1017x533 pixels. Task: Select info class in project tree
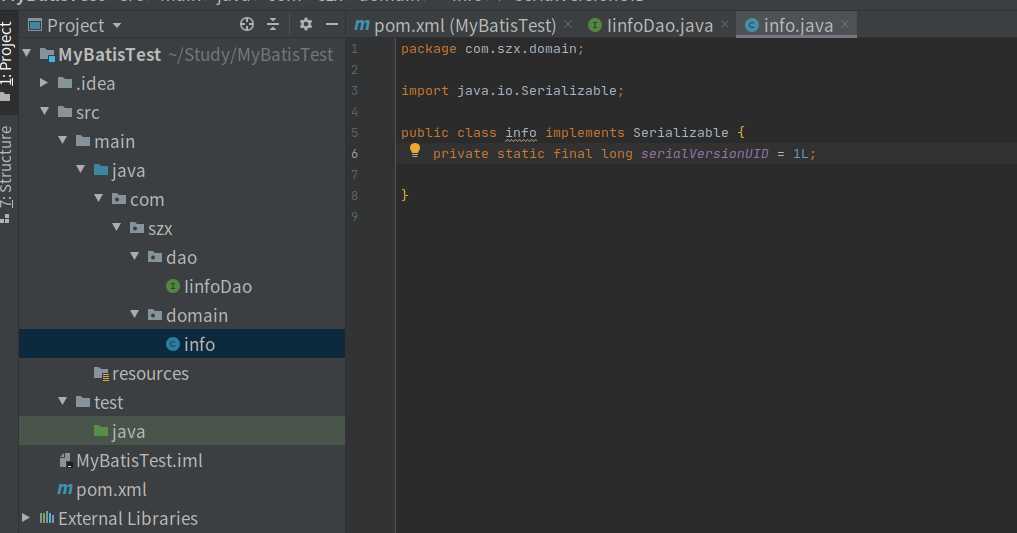199,344
